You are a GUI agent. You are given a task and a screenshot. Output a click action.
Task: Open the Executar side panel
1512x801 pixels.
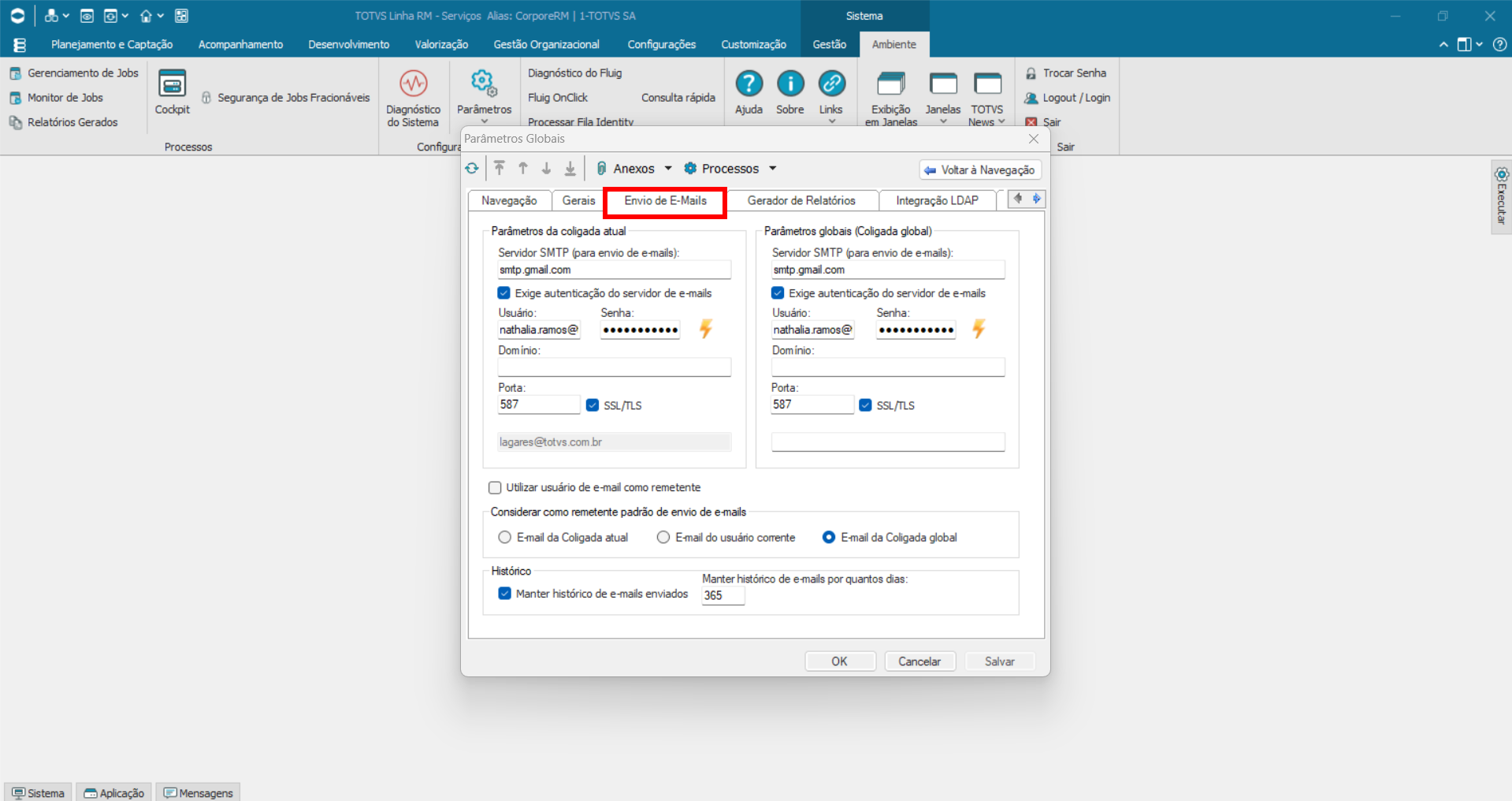click(x=1502, y=197)
